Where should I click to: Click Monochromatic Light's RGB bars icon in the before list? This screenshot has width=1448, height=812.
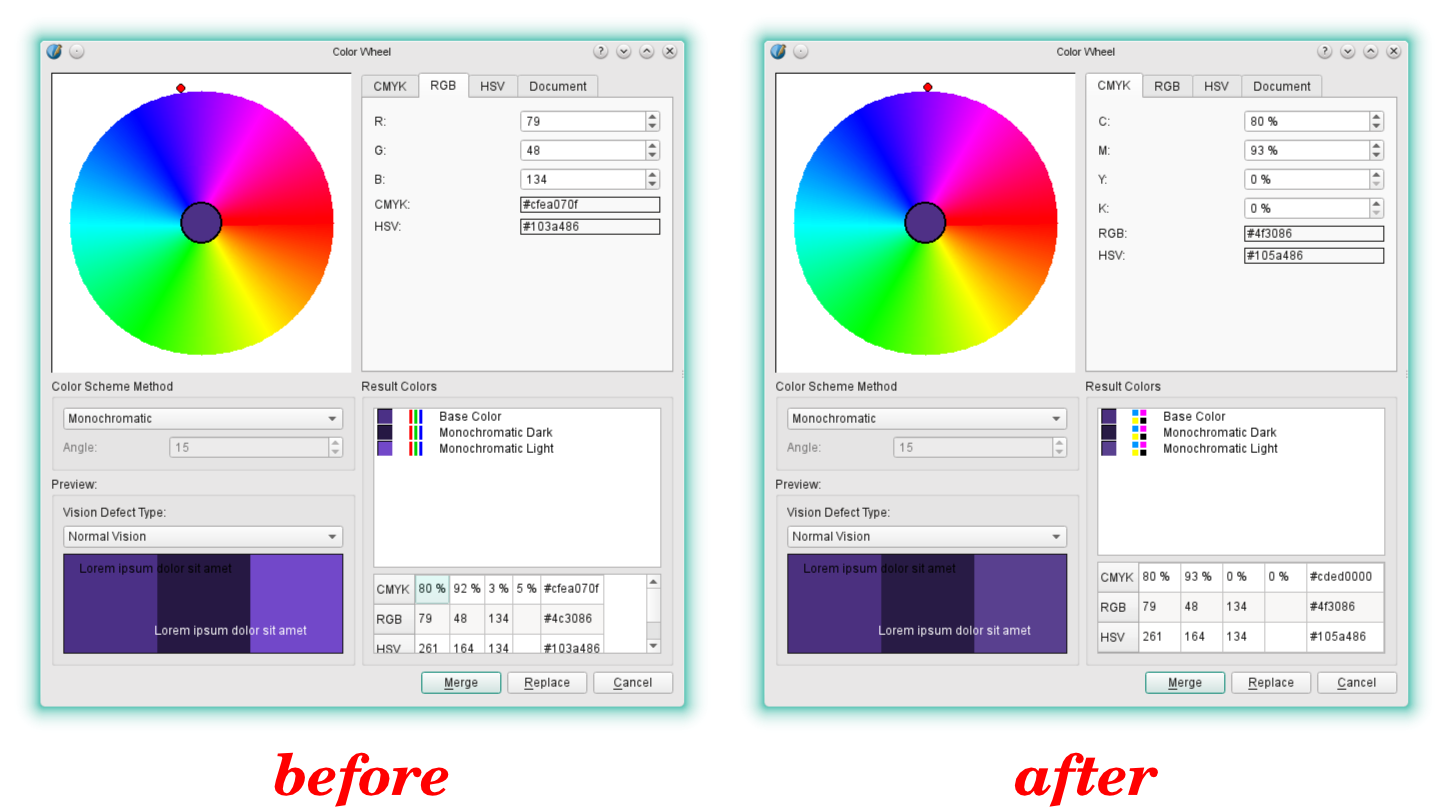click(x=415, y=449)
